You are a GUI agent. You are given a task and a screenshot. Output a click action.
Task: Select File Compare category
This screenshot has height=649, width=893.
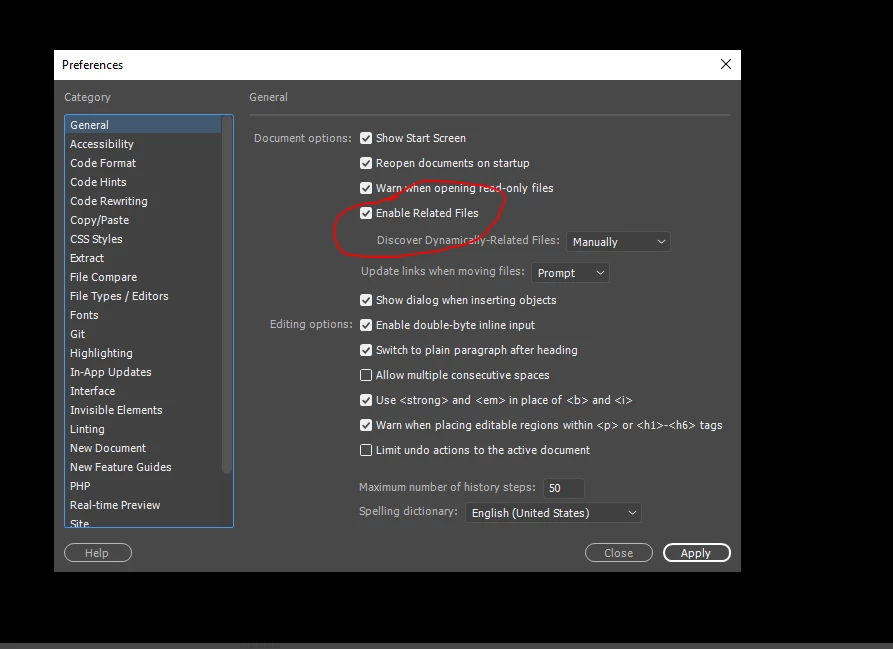point(143,277)
